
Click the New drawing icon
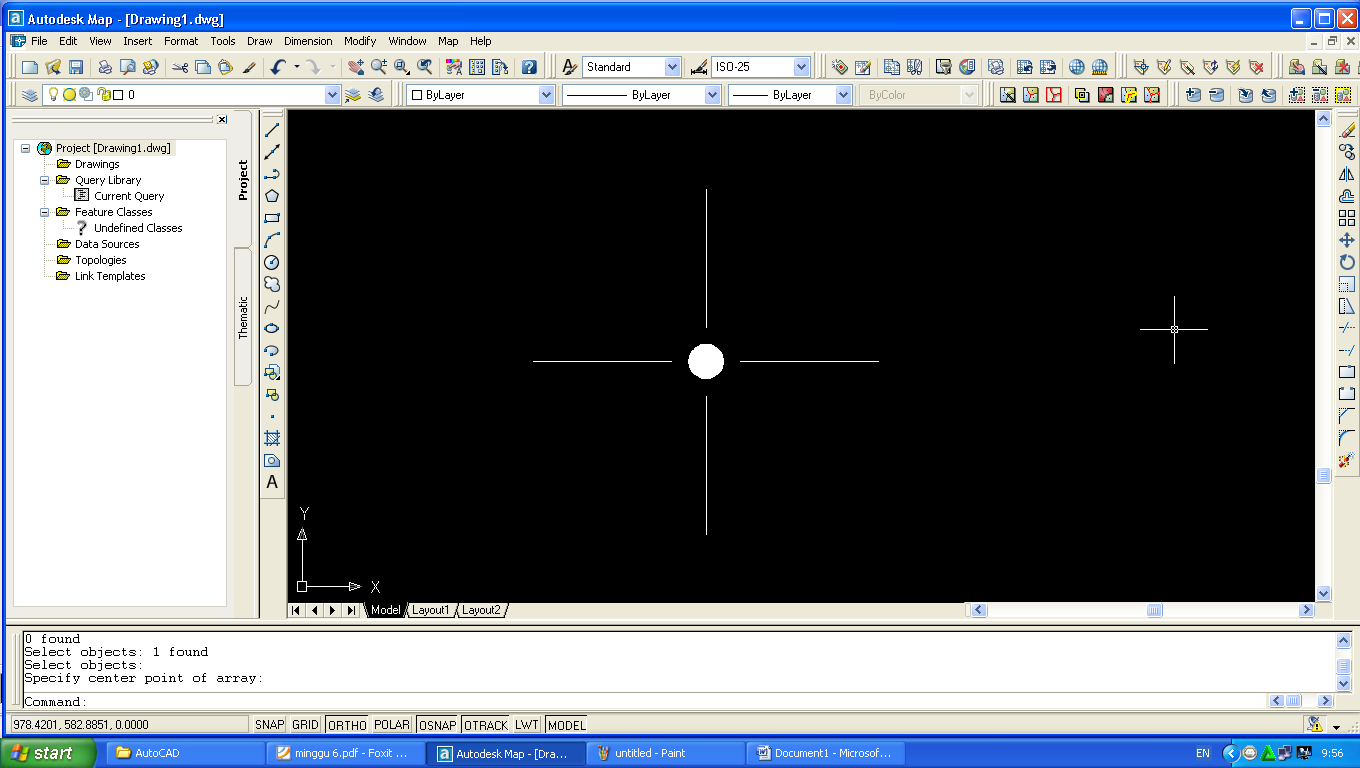click(30, 67)
